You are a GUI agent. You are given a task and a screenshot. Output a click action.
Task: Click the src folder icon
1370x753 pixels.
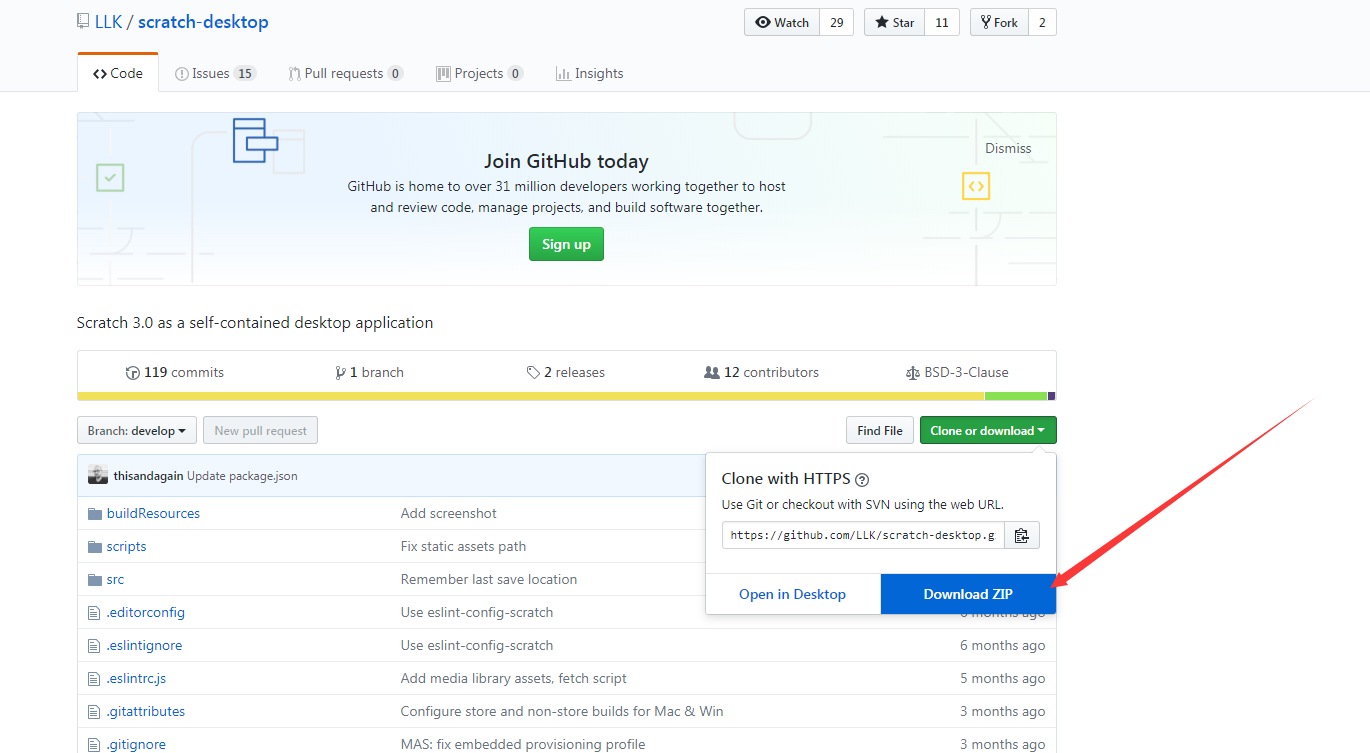(95, 579)
